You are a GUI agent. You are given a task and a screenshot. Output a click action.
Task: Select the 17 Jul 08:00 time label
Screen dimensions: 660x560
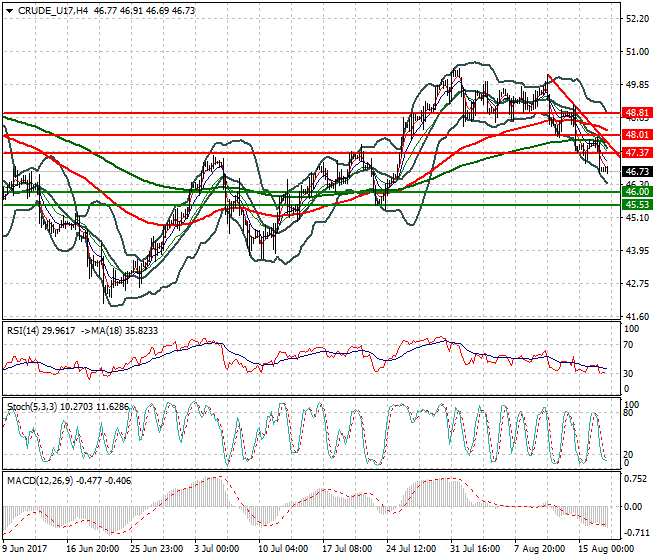click(x=347, y=549)
